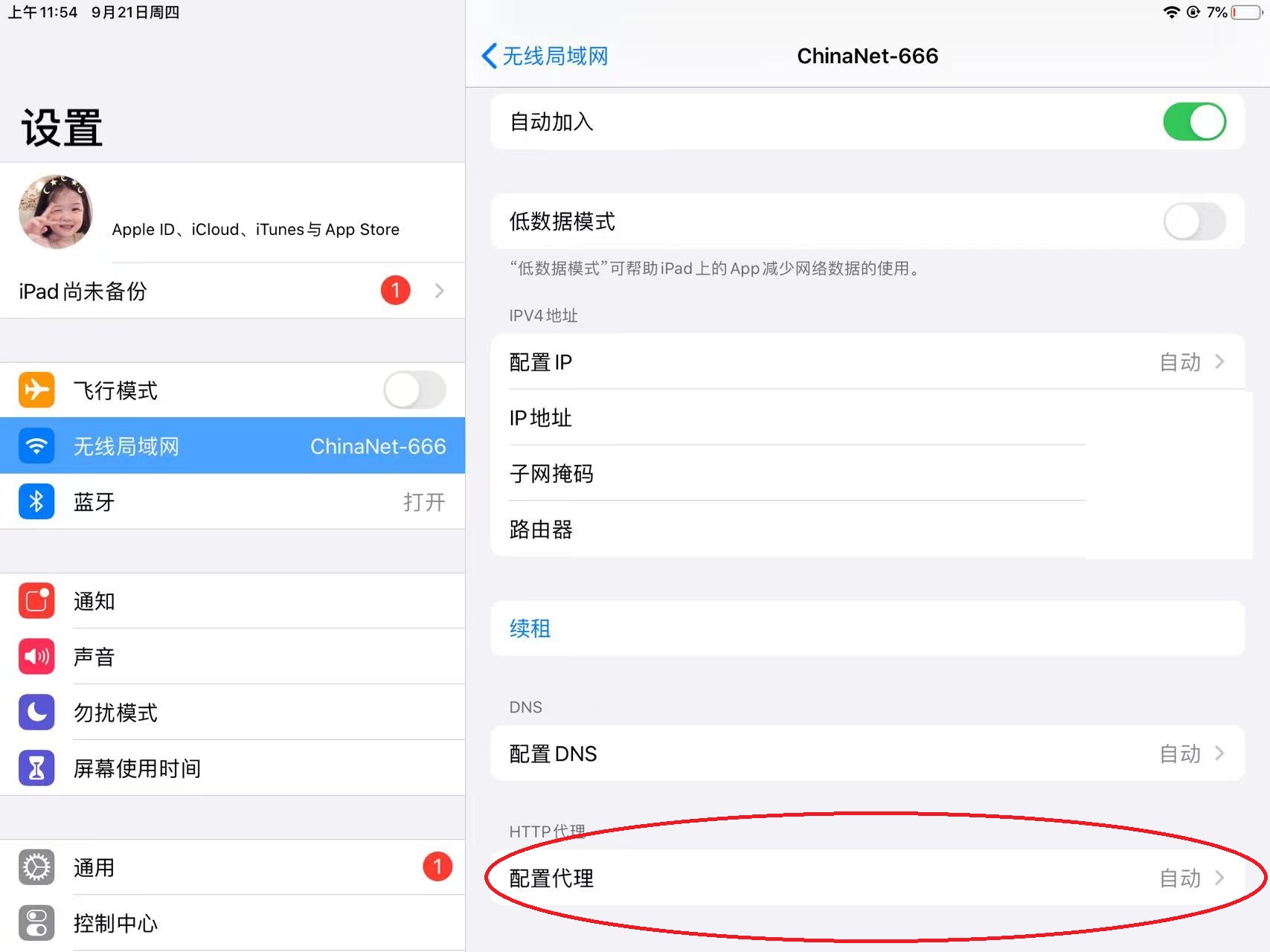Image resolution: width=1270 pixels, height=952 pixels.
Task: Tap the Bluetooth (蓝牙) icon
Action: point(36,501)
